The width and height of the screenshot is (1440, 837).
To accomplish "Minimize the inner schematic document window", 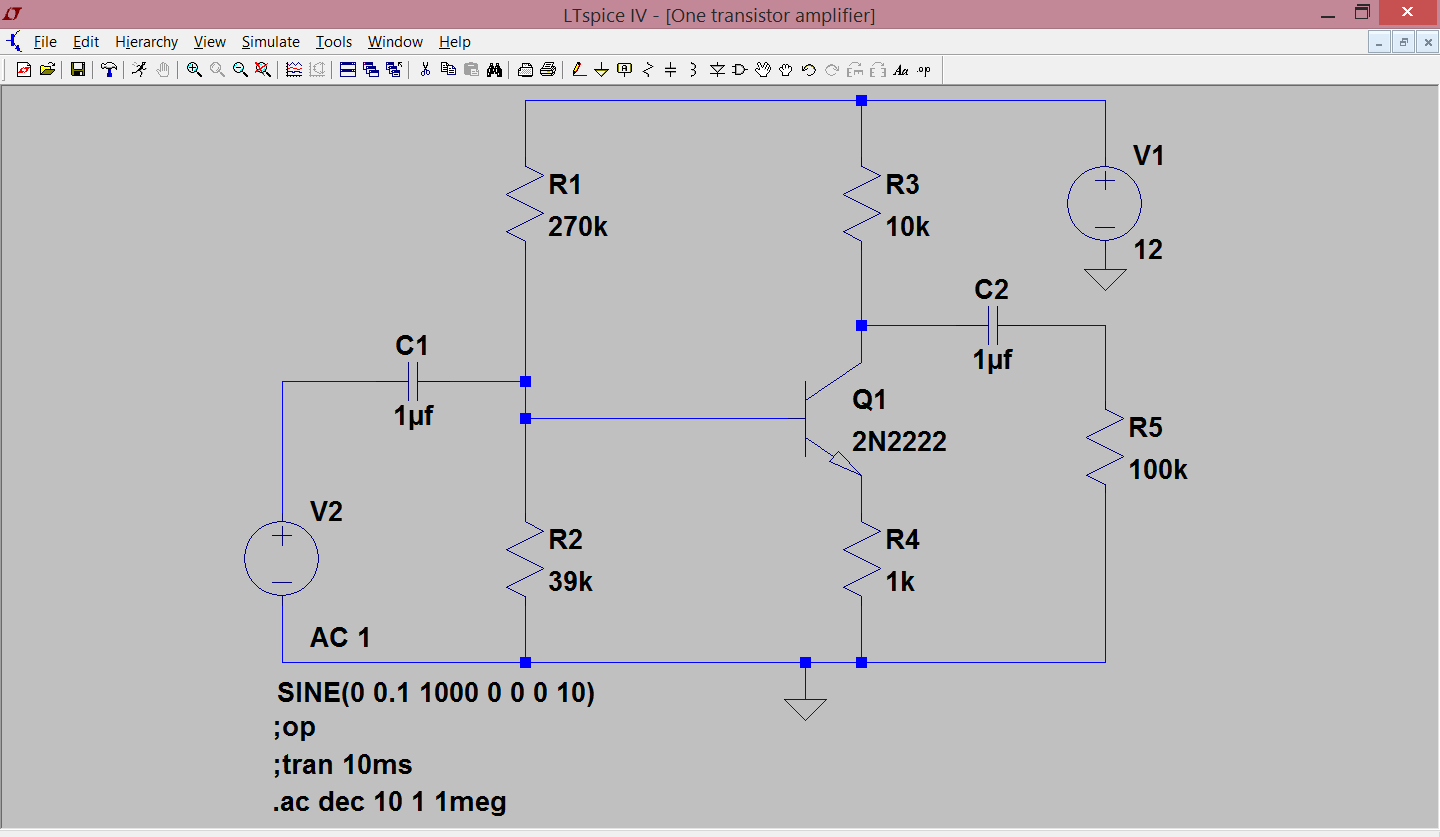I will [x=1380, y=42].
